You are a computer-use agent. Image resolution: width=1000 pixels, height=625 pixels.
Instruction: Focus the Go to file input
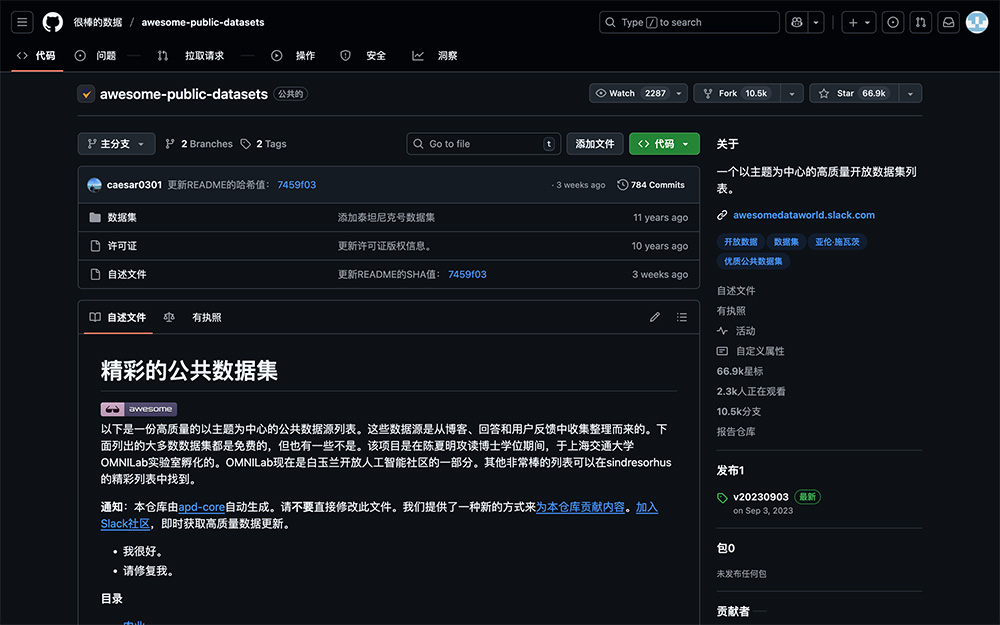pyautogui.click(x=483, y=143)
